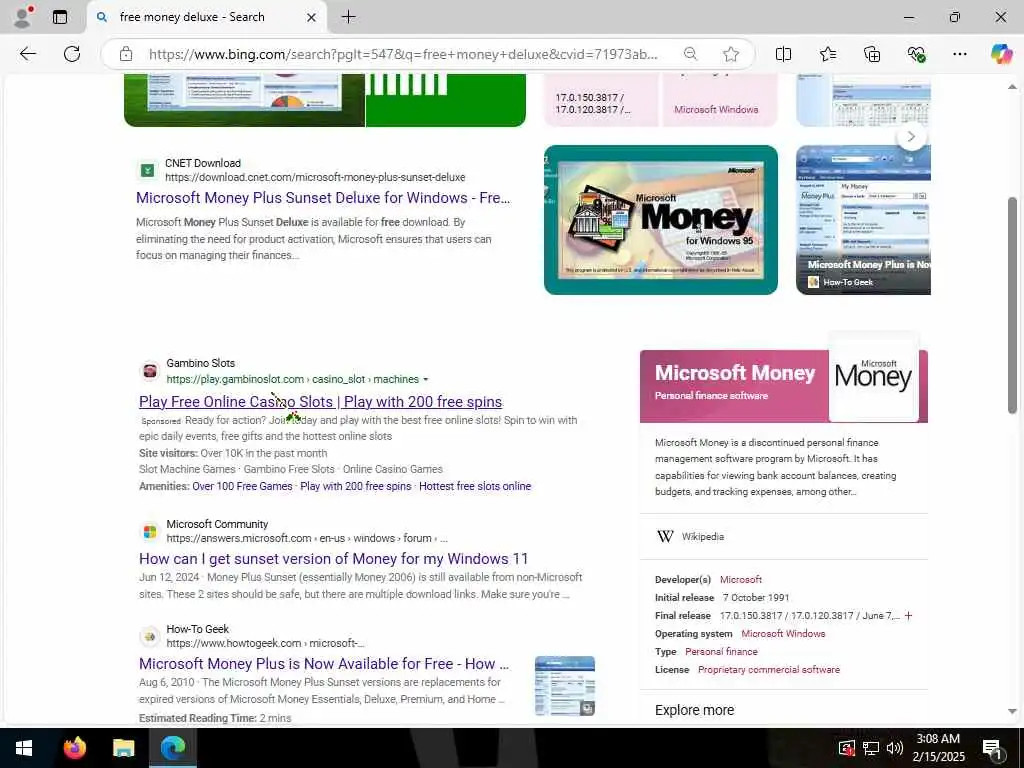Click the Microsoft Community favicon
This screenshot has height=768, width=1024.
150,532
